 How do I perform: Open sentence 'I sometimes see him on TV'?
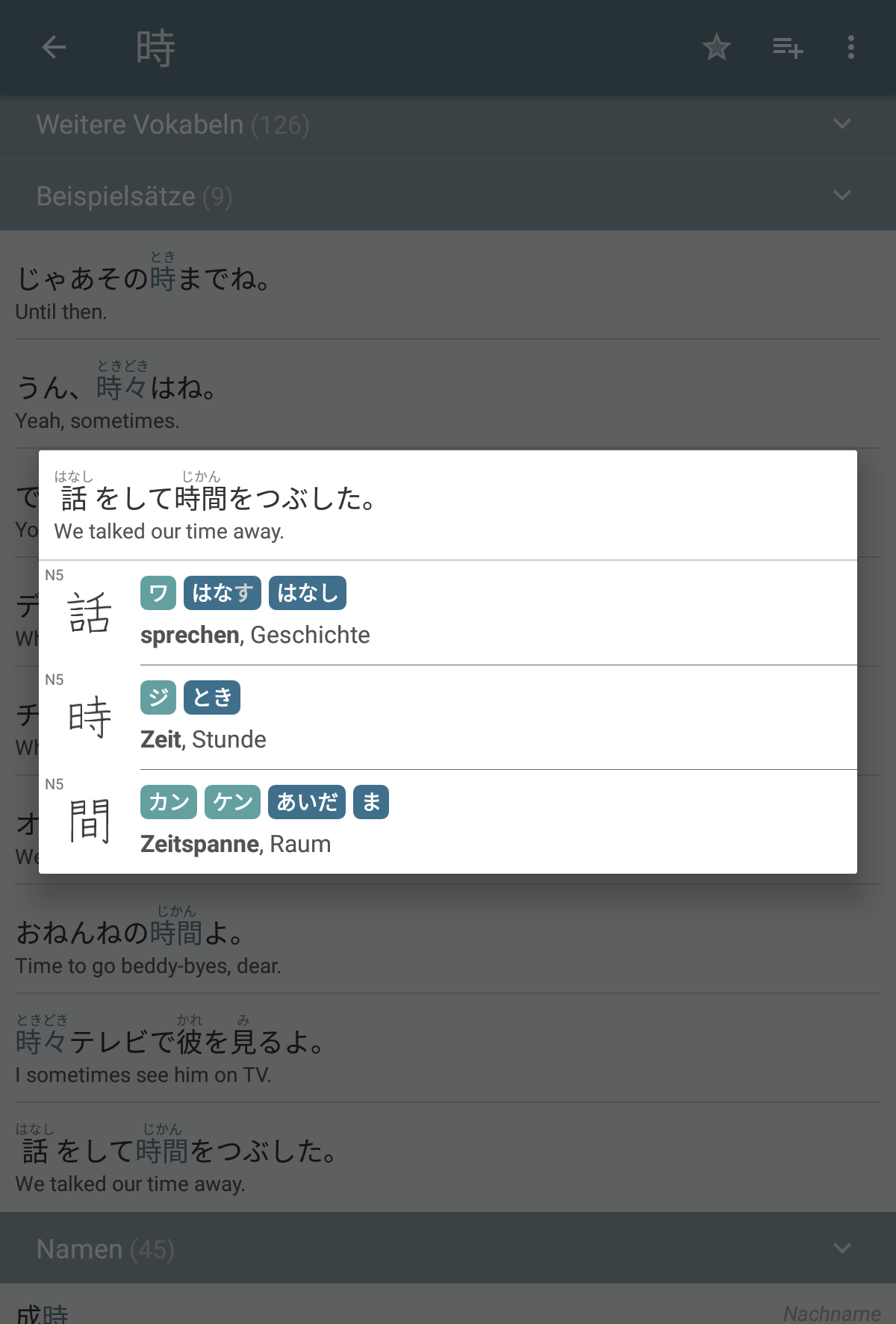tap(448, 1048)
